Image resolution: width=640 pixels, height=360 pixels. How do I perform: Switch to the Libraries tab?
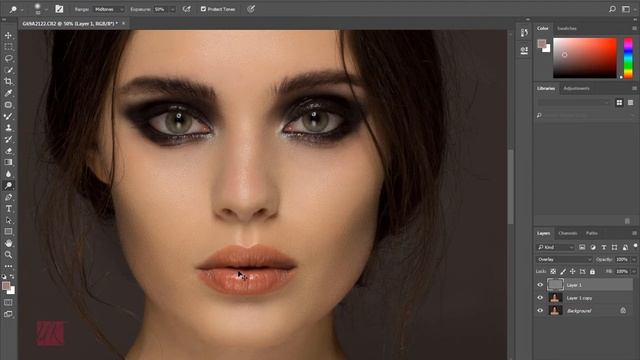coord(546,89)
